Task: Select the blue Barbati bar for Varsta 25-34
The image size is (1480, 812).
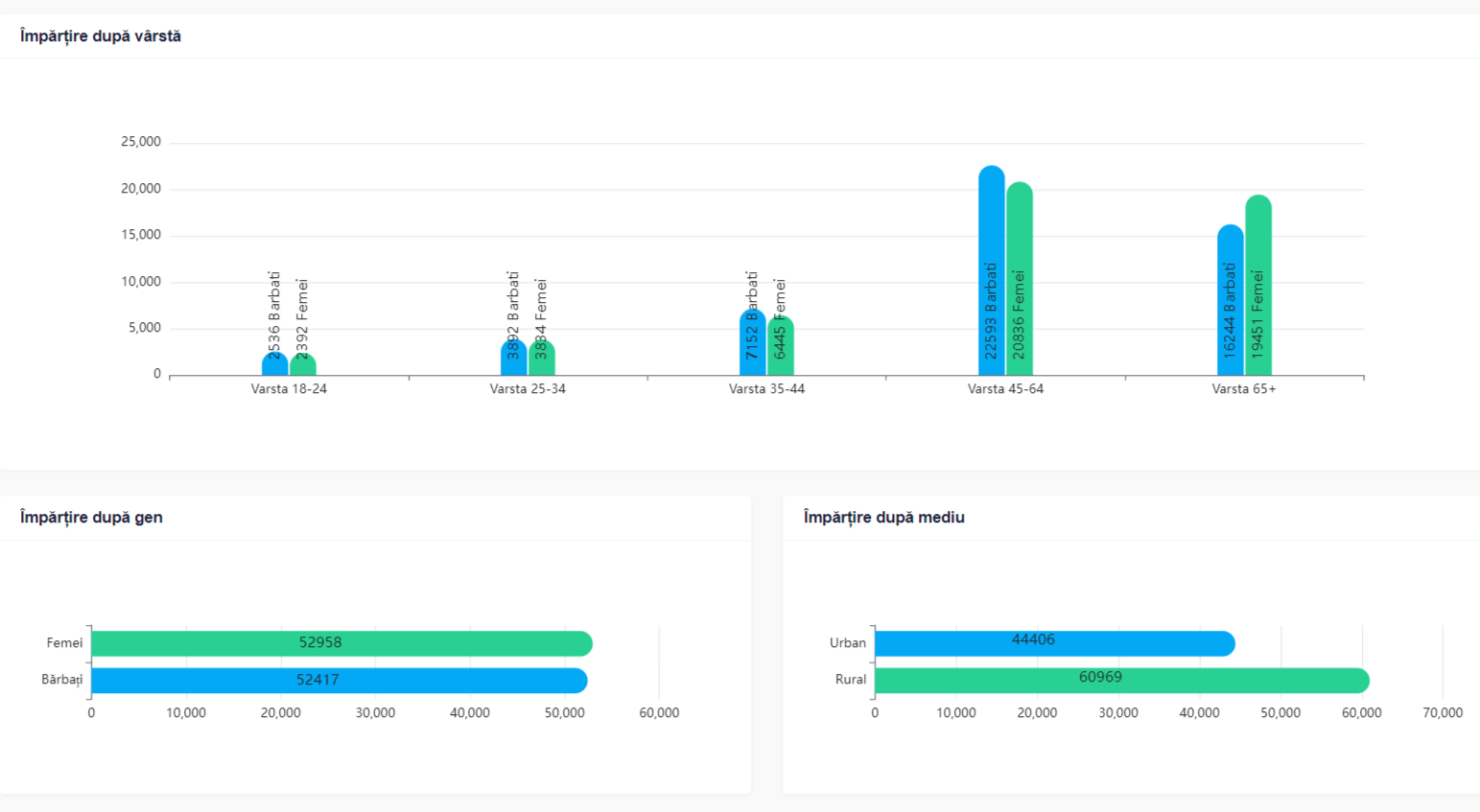Action: (513, 360)
